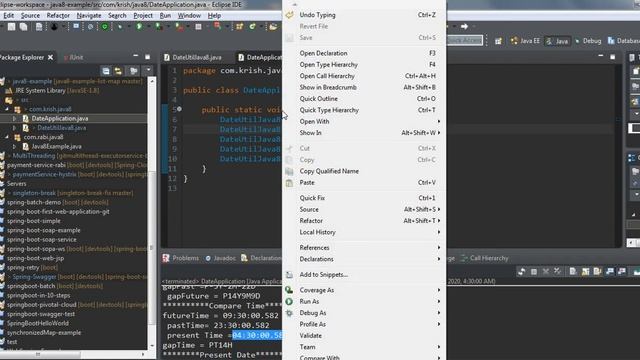Choose Undo Typing from context menu
The height and width of the screenshot is (360, 640).
click(364, 15)
